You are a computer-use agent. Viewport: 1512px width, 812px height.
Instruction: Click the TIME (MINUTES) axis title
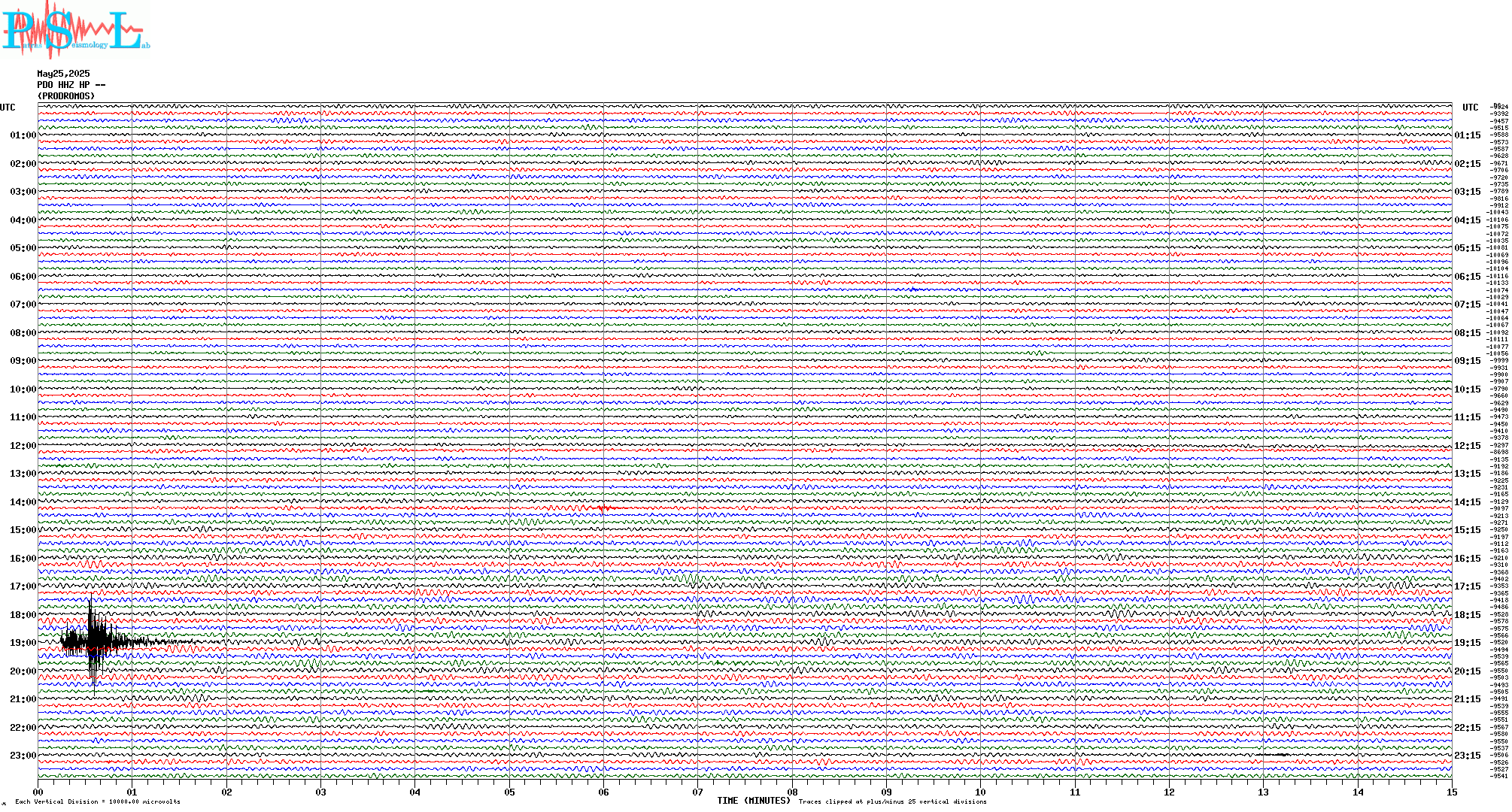754,801
